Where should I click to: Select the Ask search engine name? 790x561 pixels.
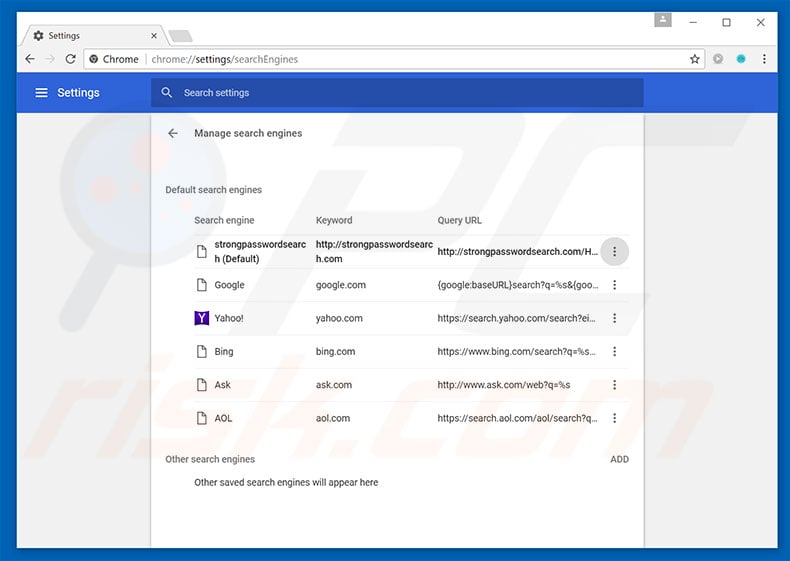(222, 385)
